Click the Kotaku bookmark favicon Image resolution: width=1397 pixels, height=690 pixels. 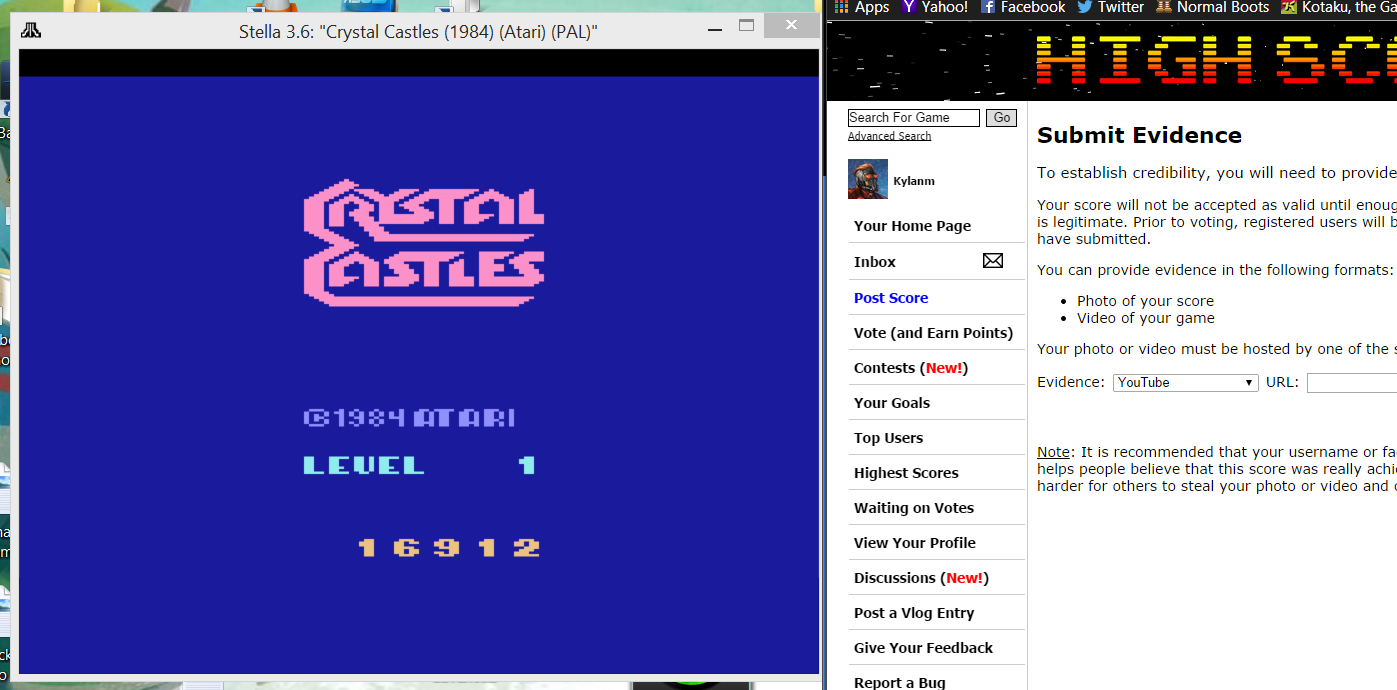(x=1289, y=7)
